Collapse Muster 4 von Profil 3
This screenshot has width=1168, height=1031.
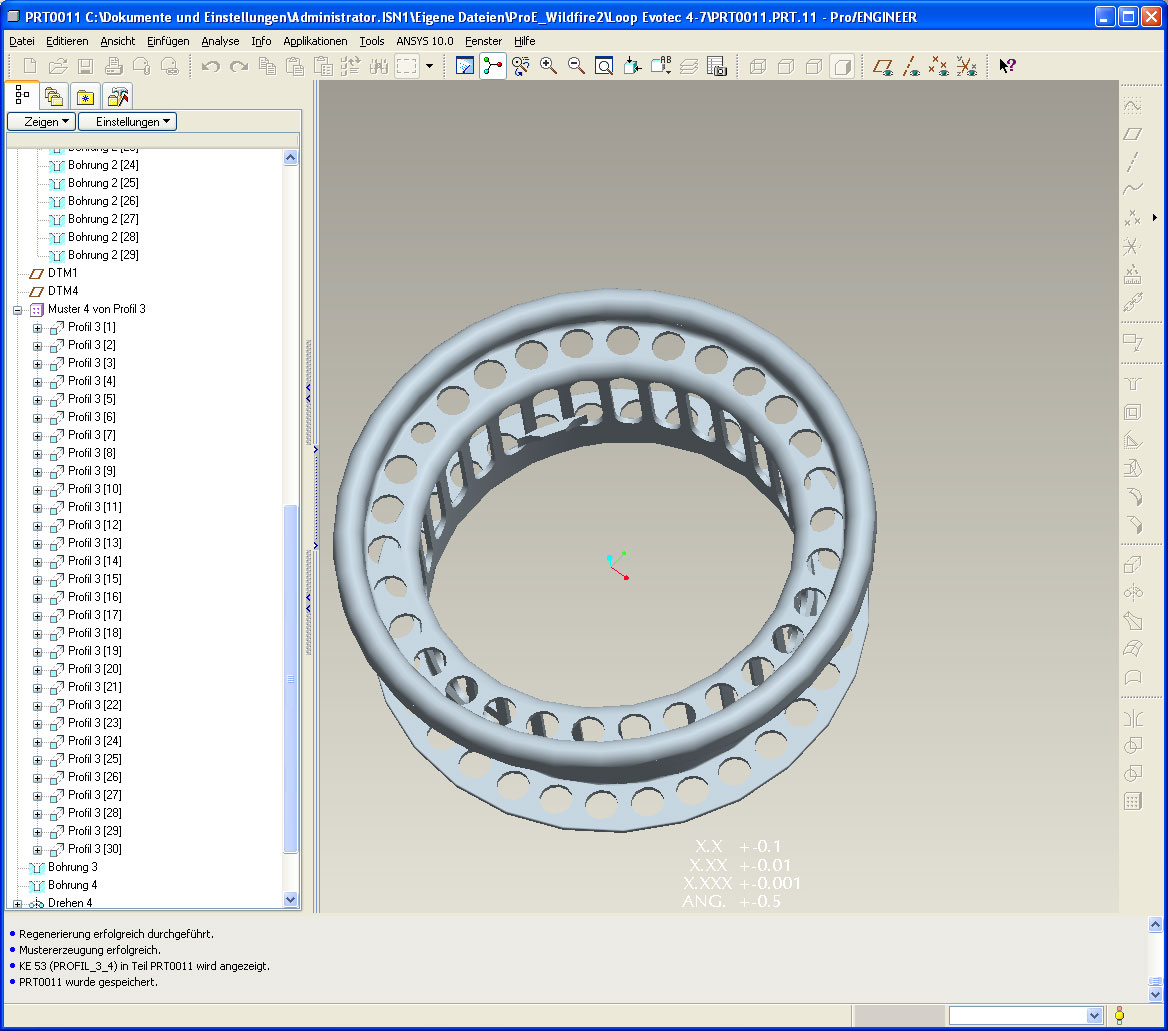point(17,310)
